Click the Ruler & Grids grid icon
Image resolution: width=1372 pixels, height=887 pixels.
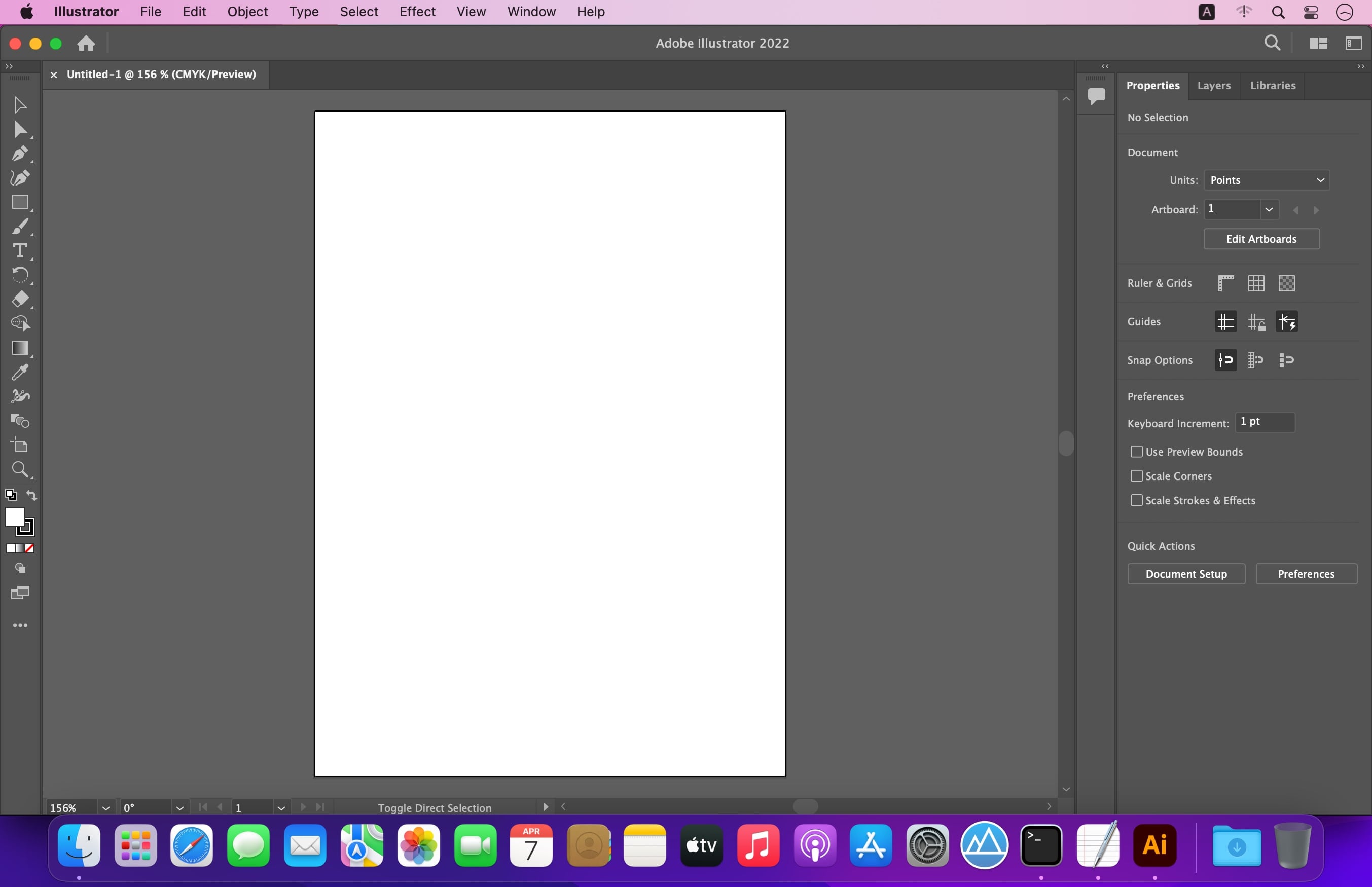pos(1255,283)
